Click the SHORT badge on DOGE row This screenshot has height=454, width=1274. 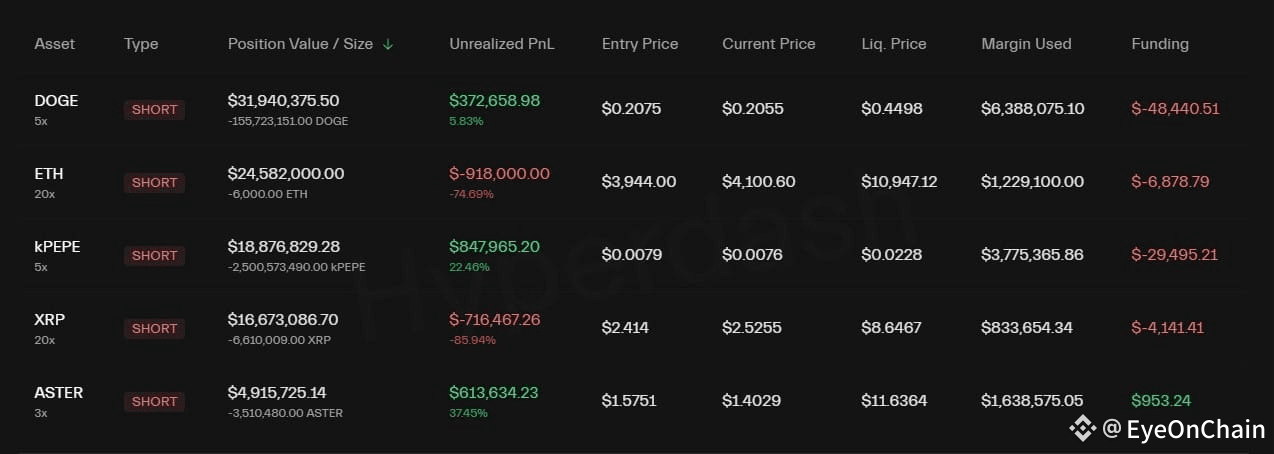154,110
